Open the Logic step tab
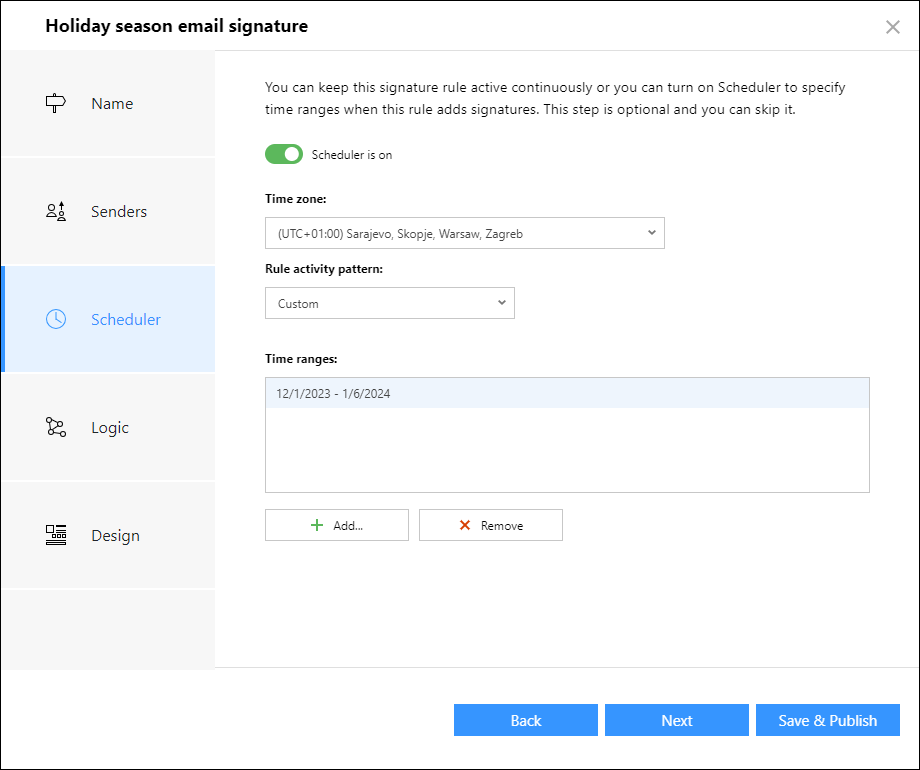This screenshot has width=920, height=770. [108, 427]
